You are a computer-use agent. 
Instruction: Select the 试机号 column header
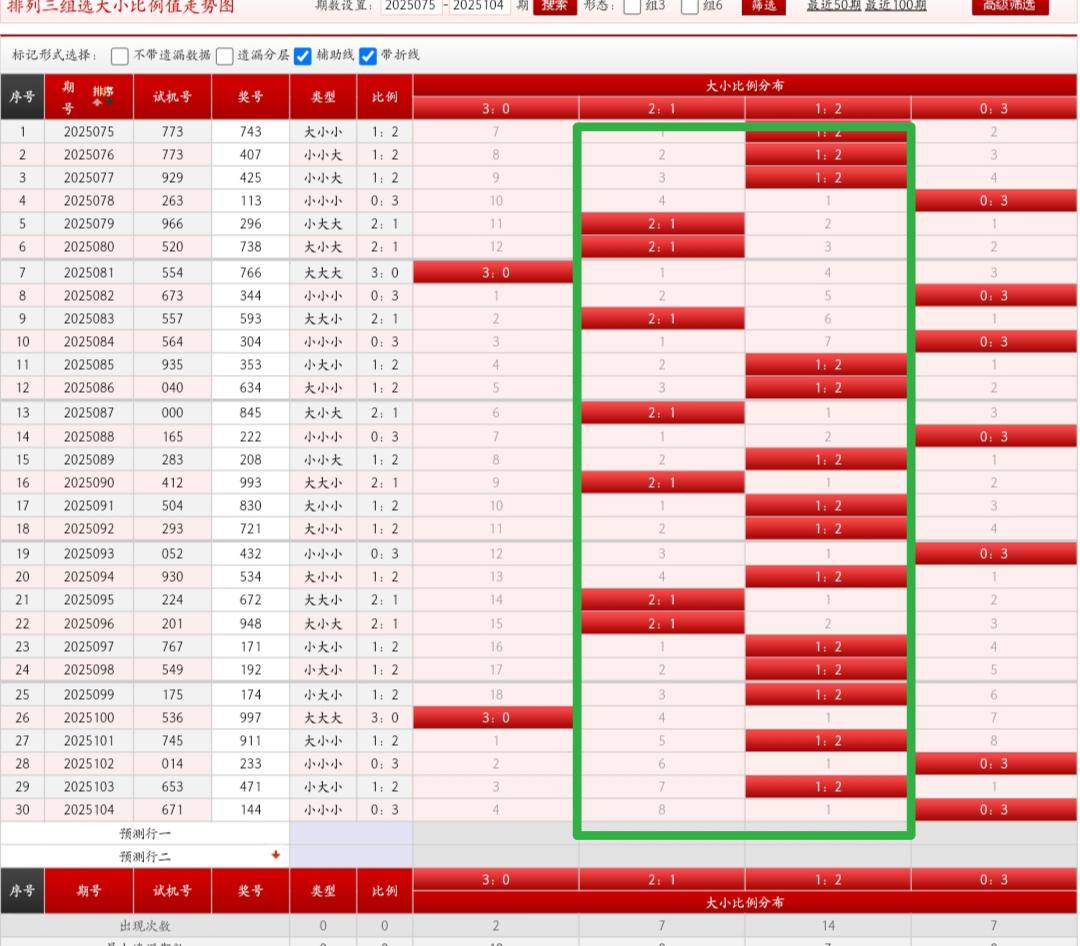tap(172, 97)
